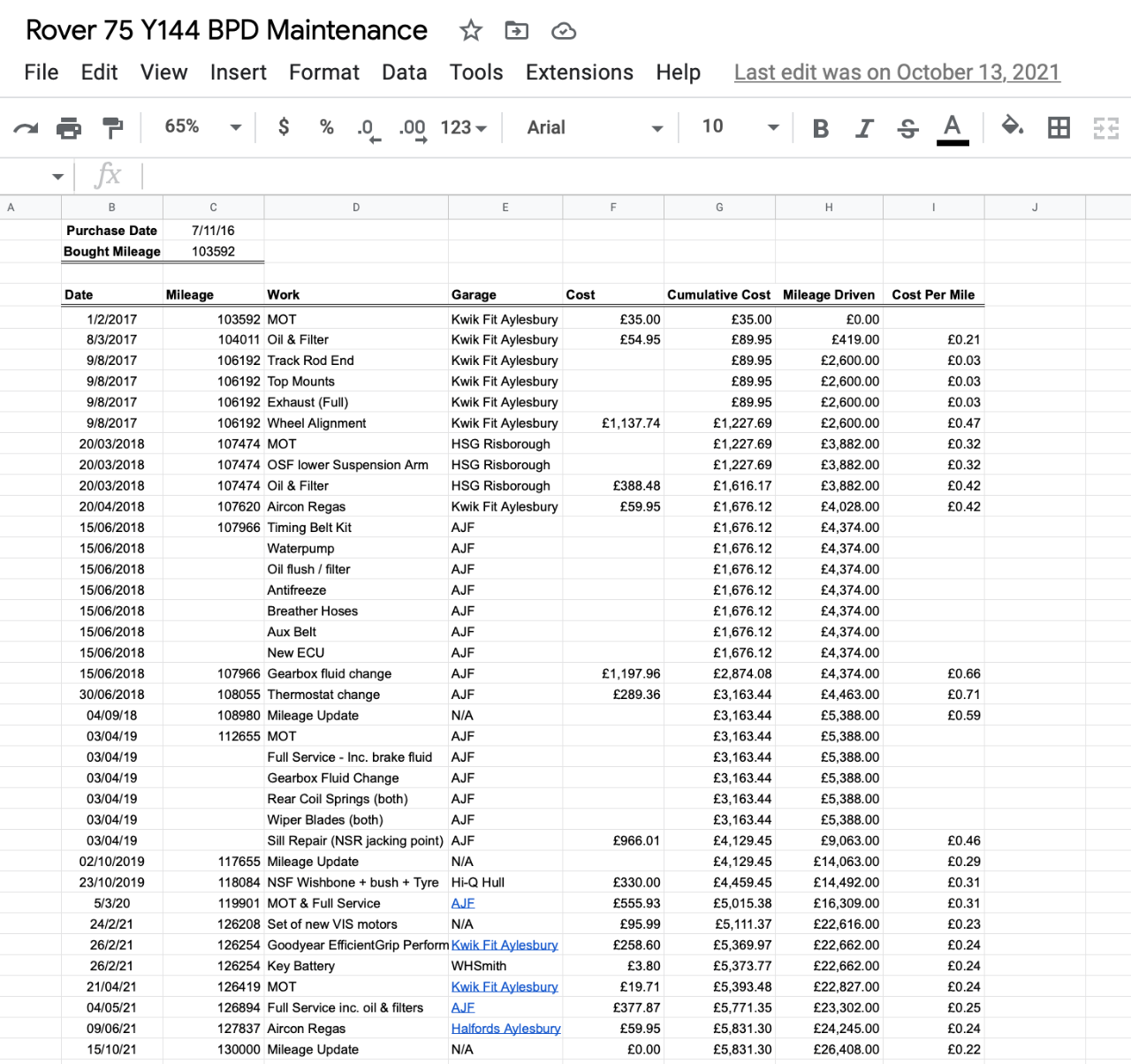
Task: Print the spreadsheet via printer icon
Action: pyautogui.click(x=69, y=128)
